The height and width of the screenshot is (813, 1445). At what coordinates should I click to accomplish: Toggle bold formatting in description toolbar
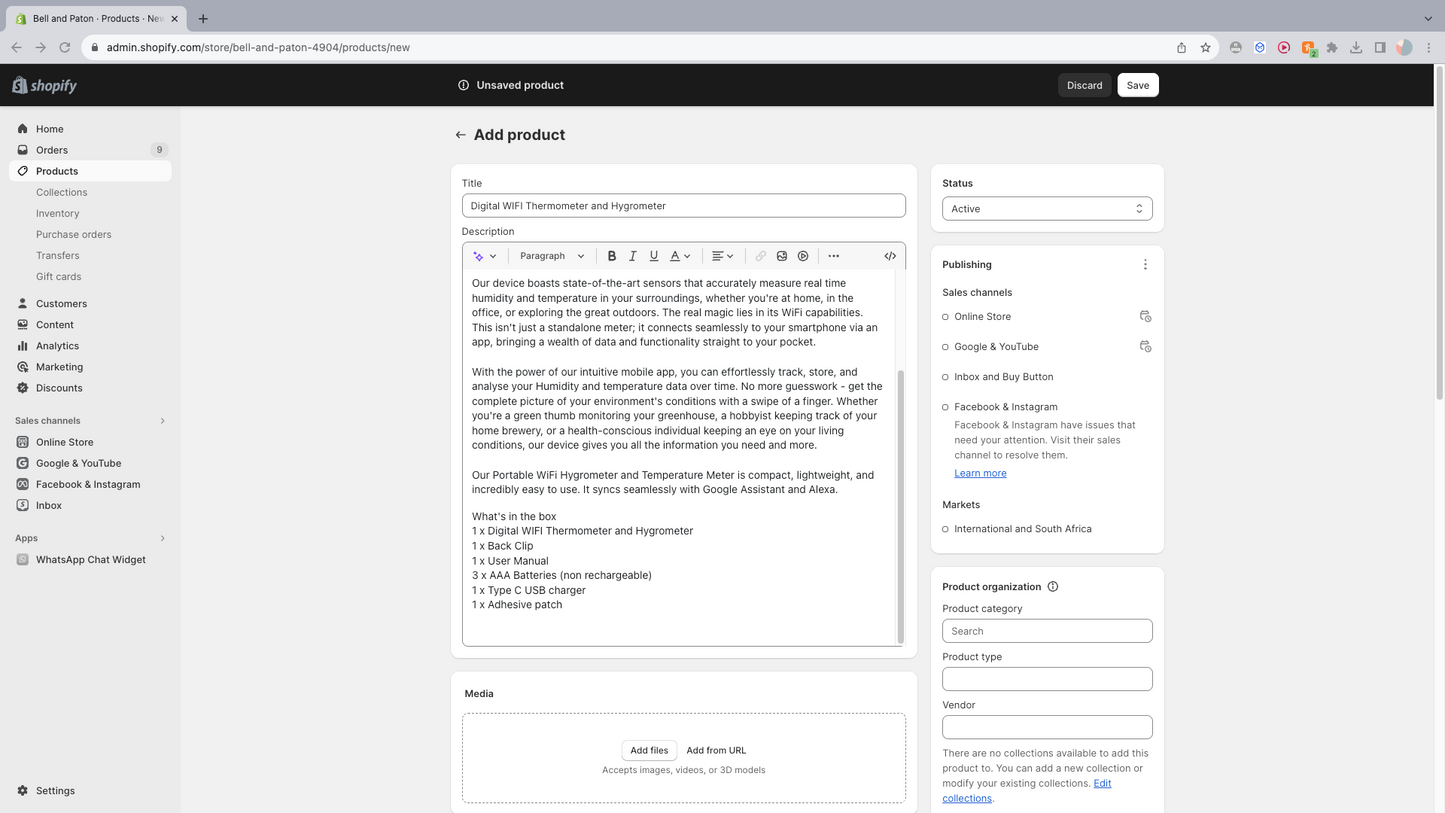coord(612,256)
